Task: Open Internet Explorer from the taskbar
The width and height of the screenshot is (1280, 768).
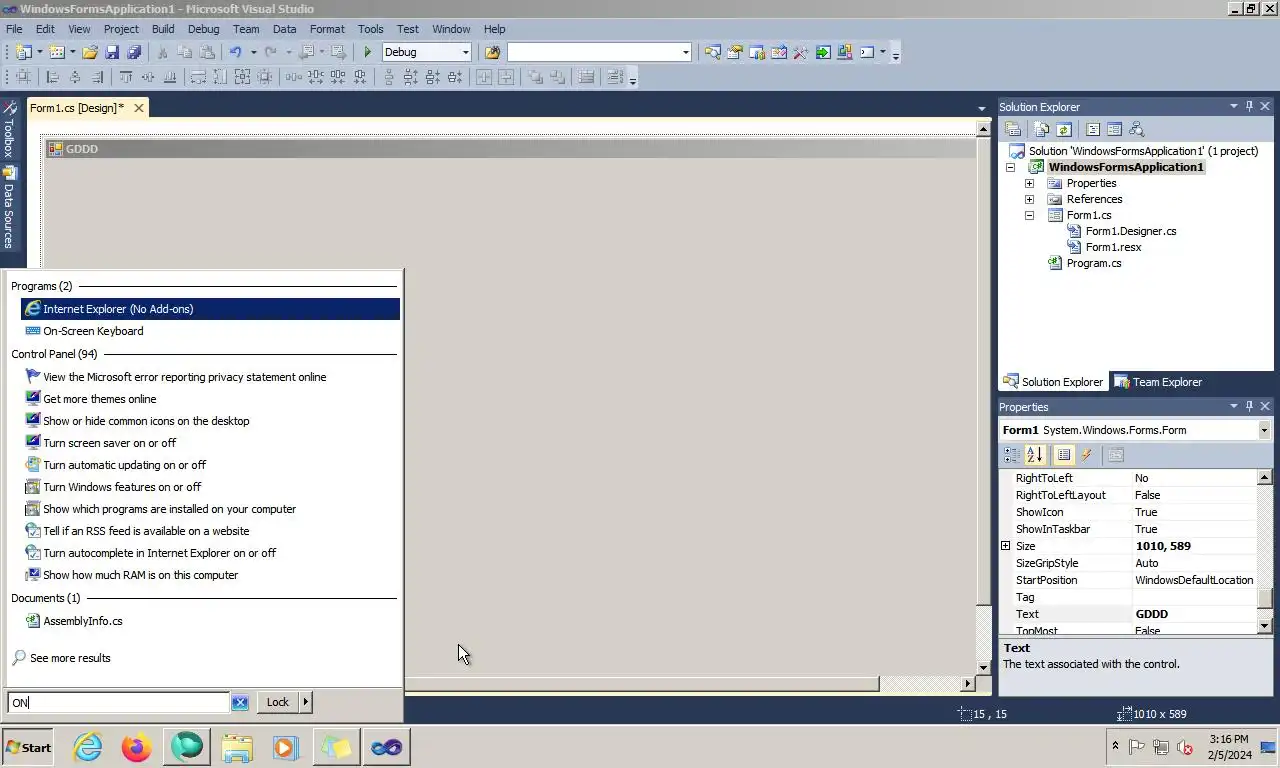Action: (x=88, y=747)
